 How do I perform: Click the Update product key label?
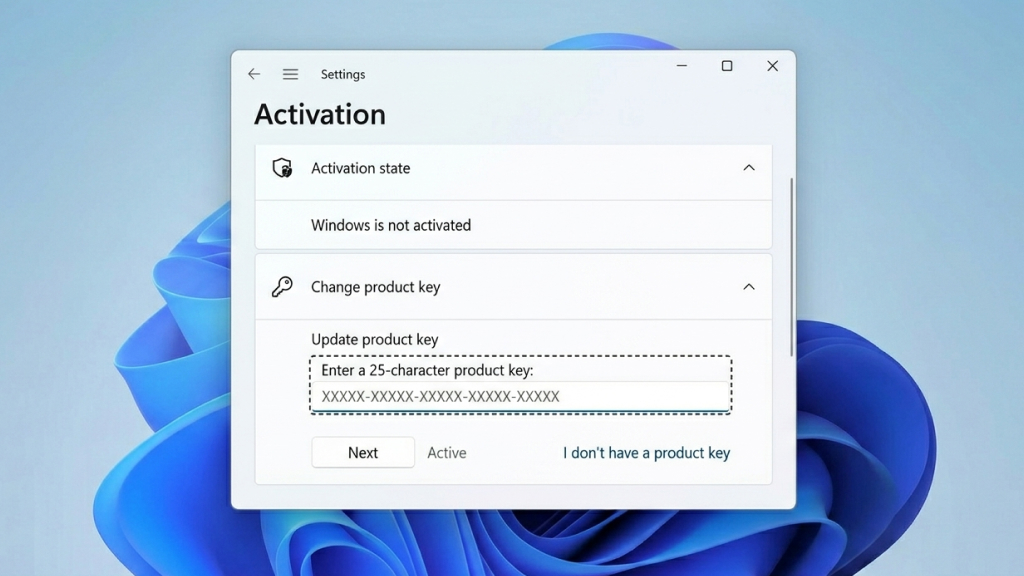coord(374,340)
